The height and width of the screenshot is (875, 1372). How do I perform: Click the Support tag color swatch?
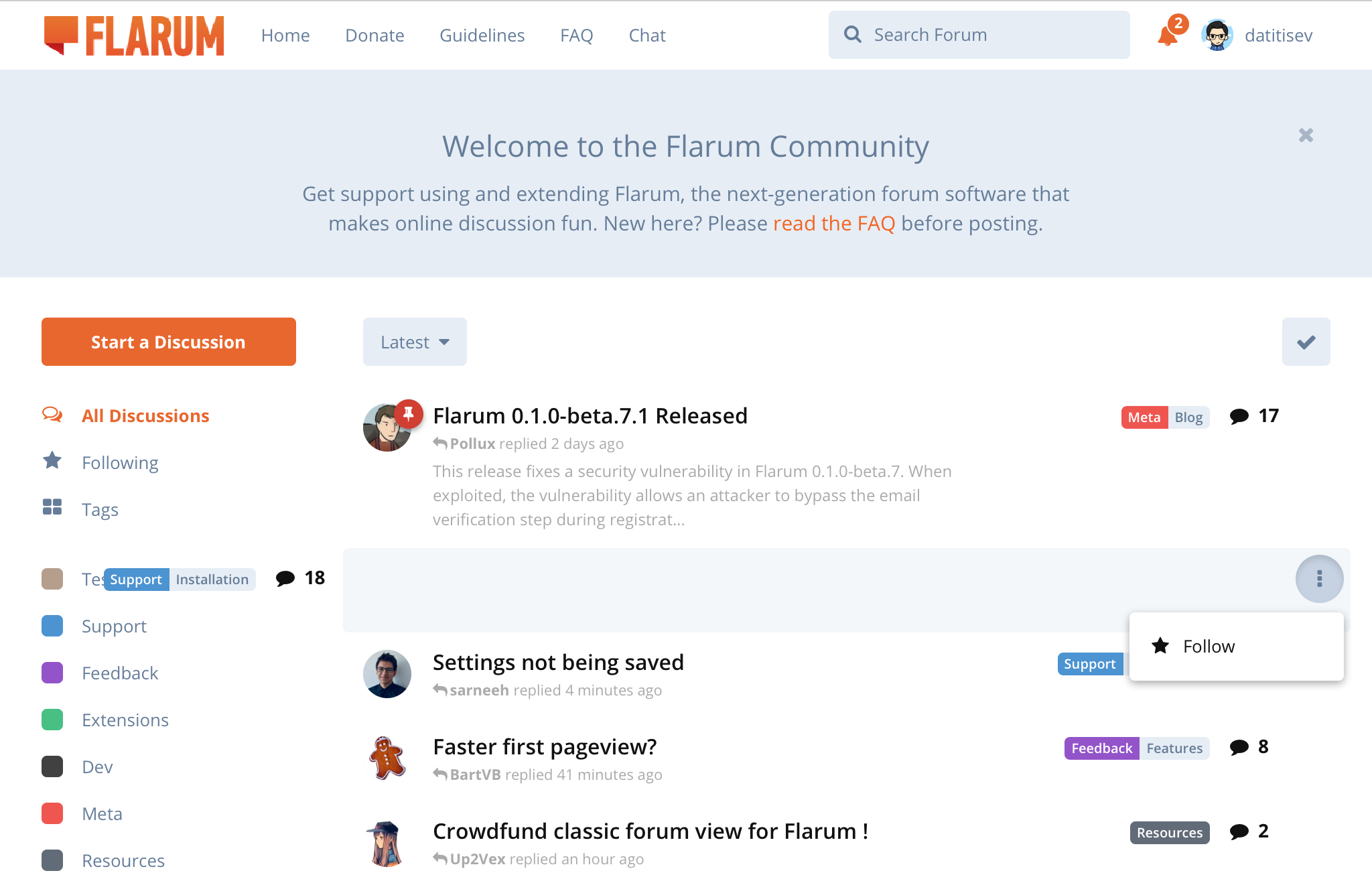point(52,626)
